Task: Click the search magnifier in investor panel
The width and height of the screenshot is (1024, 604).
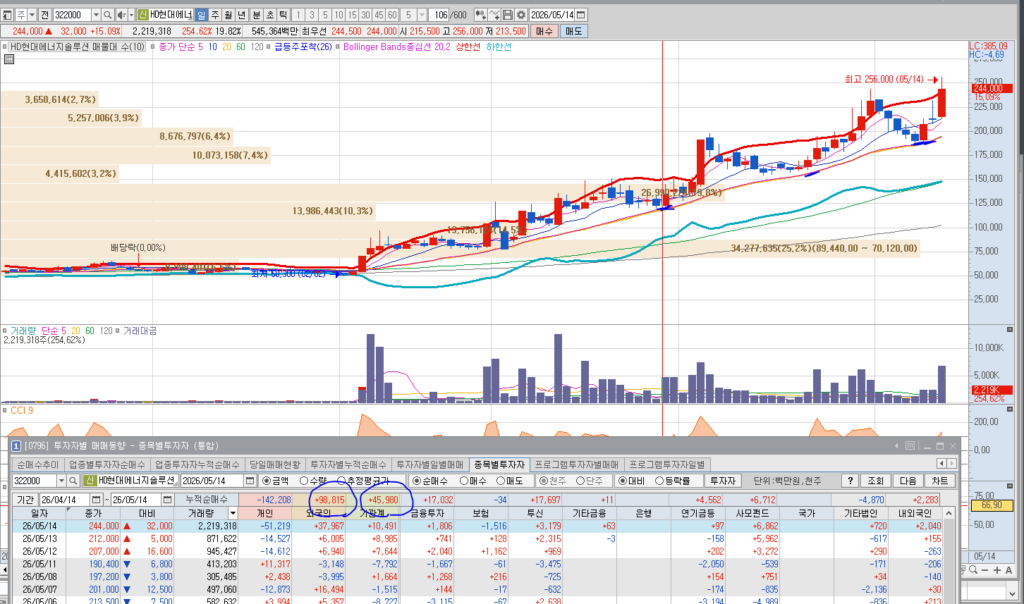Action: point(74,481)
